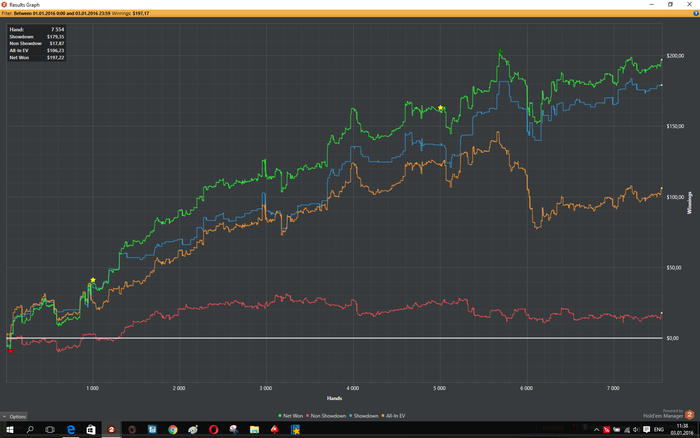This screenshot has height=438, width=700.
Task: Open the PokerStars taskbar icon
Action: [275, 429]
